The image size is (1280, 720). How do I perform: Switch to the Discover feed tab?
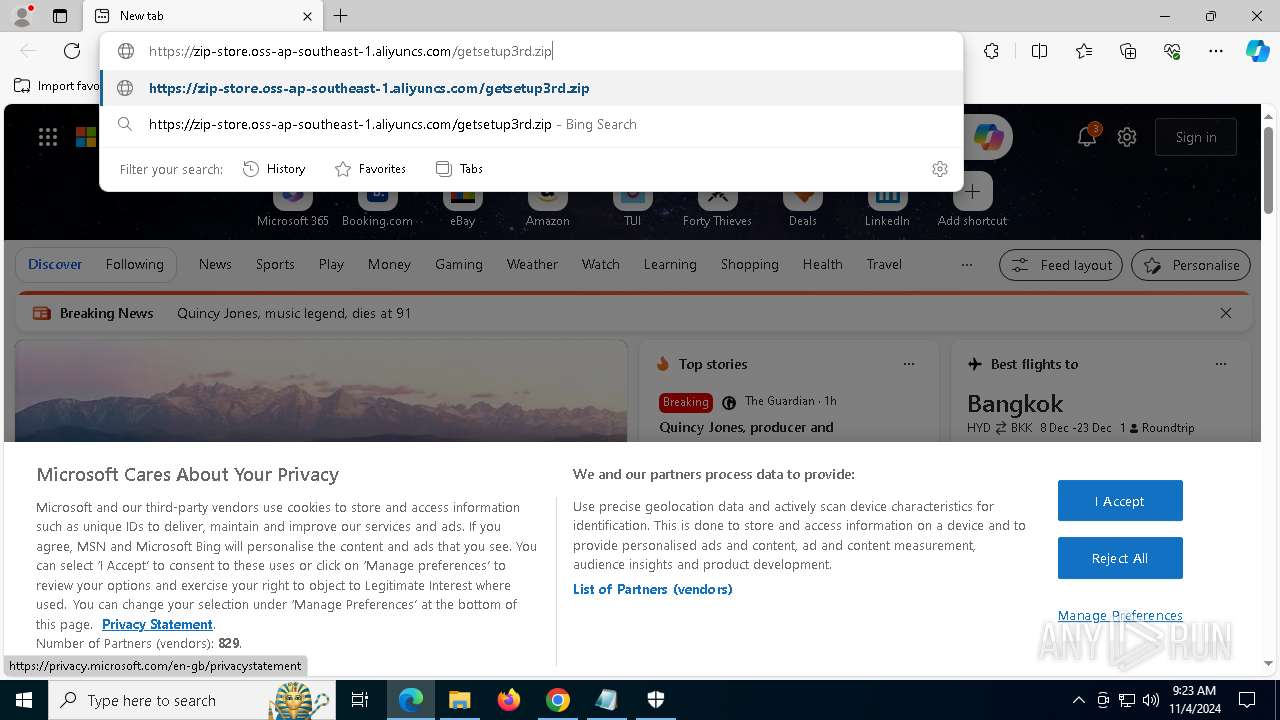pyautogui.click(x=55, y=265)
